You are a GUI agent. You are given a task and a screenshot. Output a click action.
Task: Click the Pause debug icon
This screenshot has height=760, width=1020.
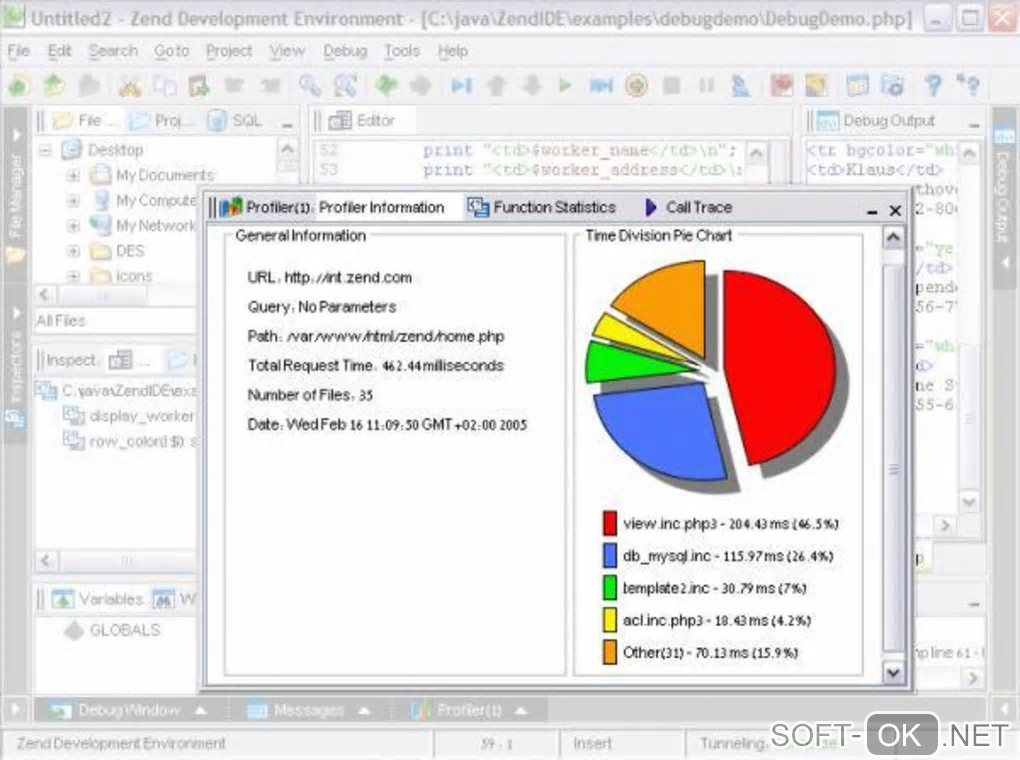point(706,85)
